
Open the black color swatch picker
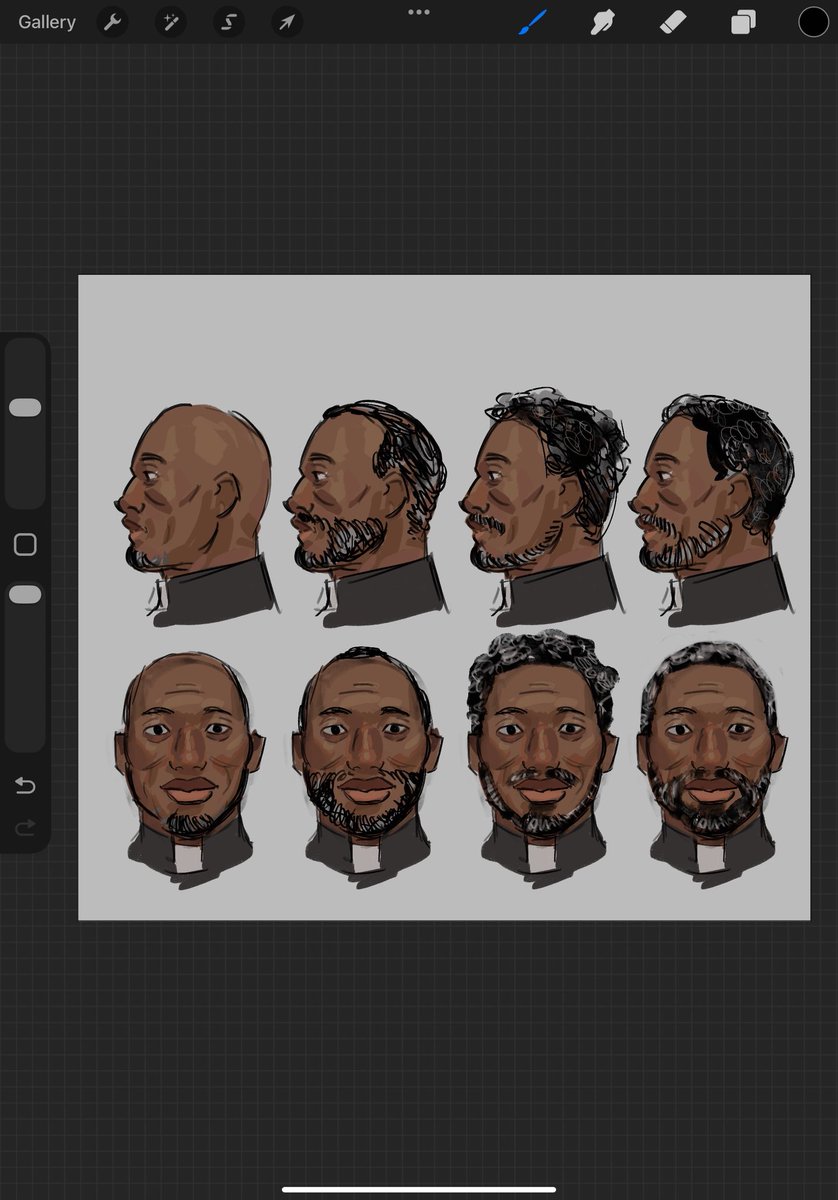point(813,22)
